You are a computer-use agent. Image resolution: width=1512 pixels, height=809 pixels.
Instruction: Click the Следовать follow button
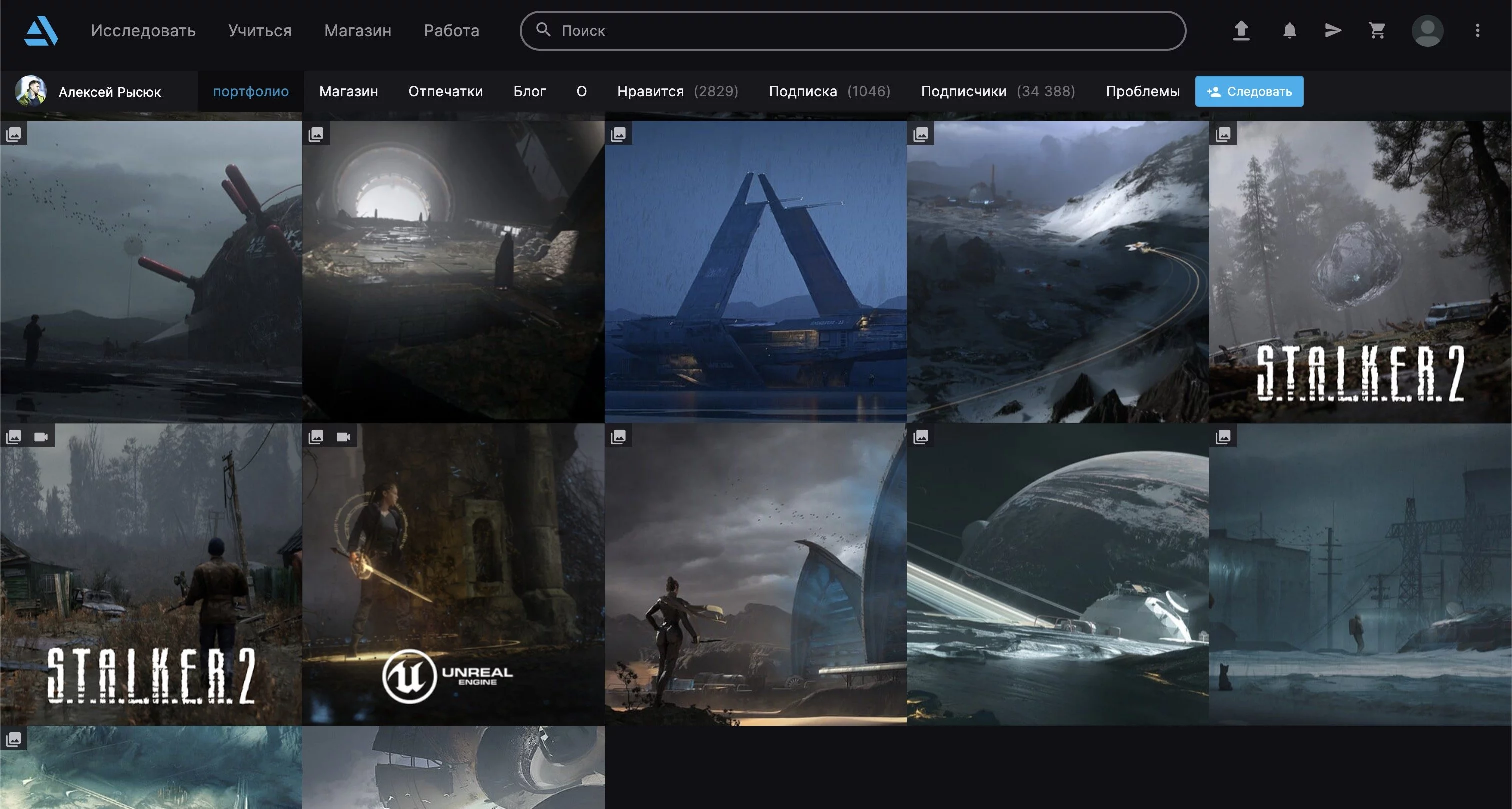click(1249, 91)
